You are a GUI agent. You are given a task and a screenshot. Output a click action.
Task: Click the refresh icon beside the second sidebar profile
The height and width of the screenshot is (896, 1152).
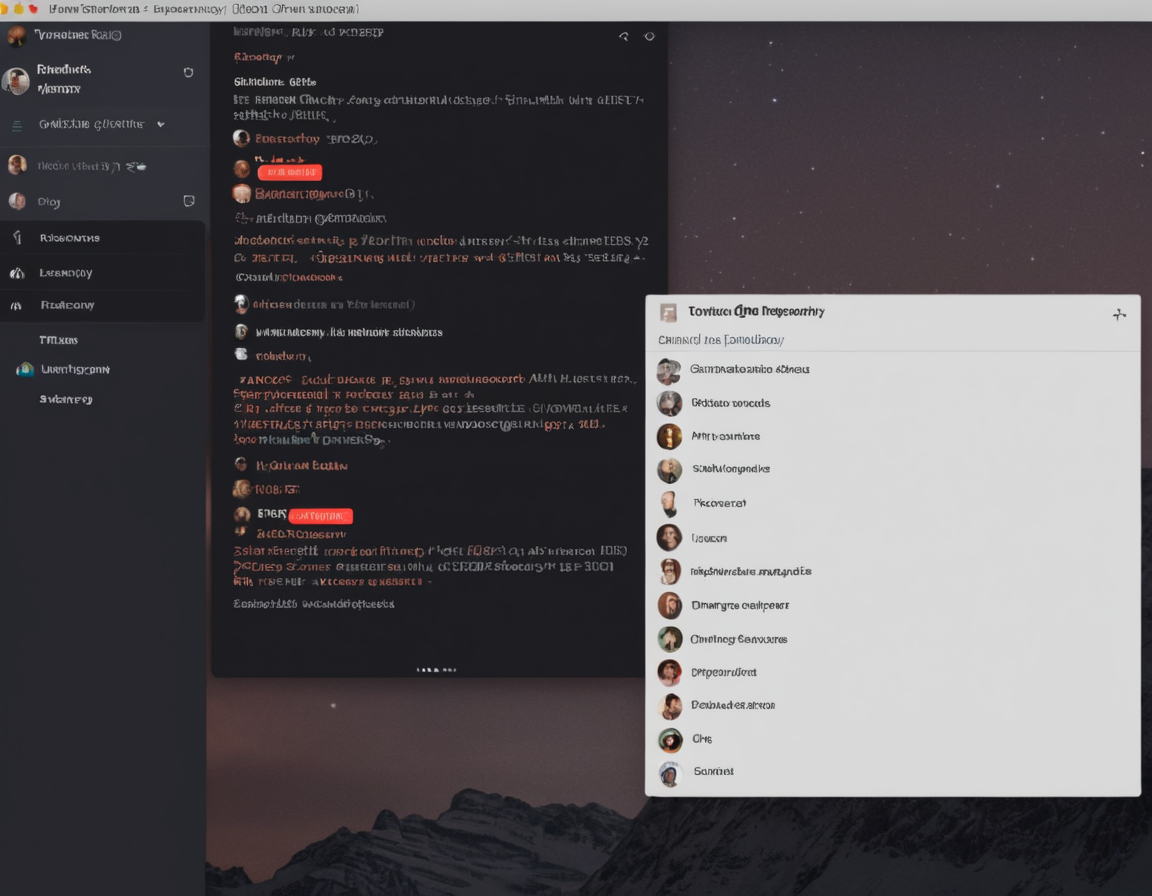tap(188, 72)
